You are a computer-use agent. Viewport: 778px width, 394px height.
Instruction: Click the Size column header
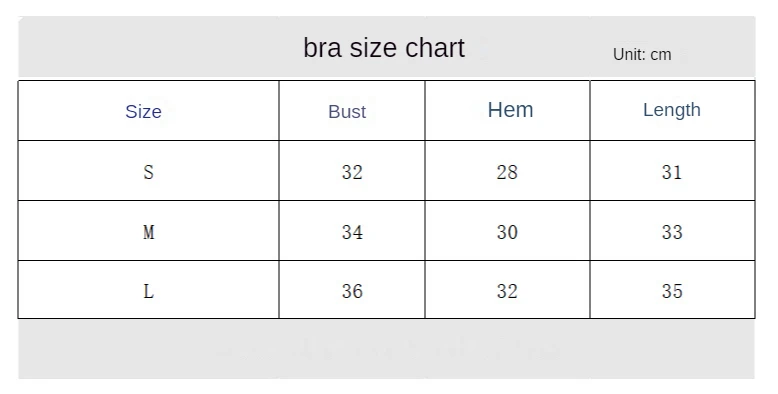143,111
